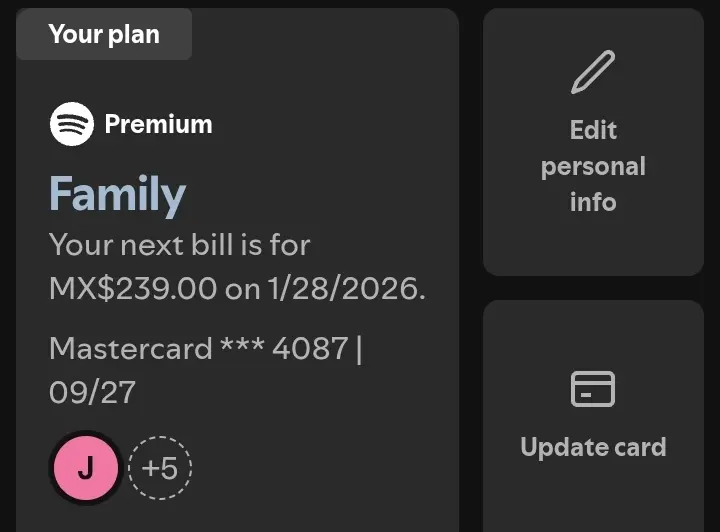Screen dimensions: 720x532
Task: Click the word "info" in edit tile
Action: [x=593, y=202]
